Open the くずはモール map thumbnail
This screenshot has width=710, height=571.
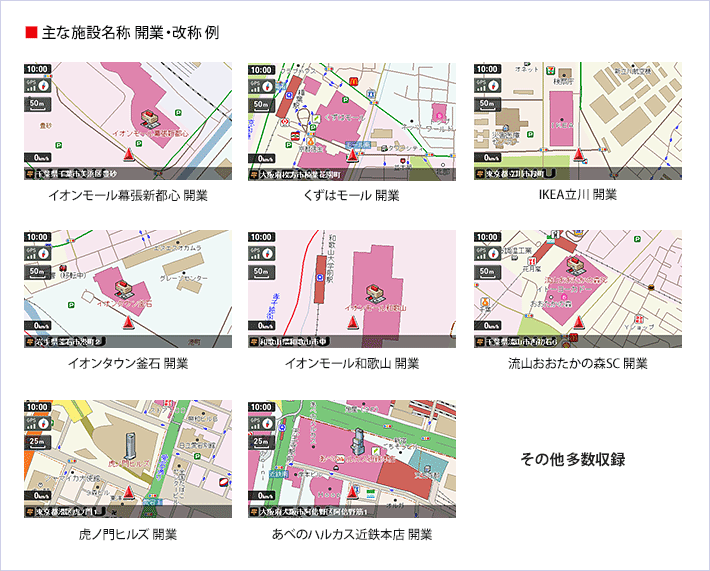[352, 121]
